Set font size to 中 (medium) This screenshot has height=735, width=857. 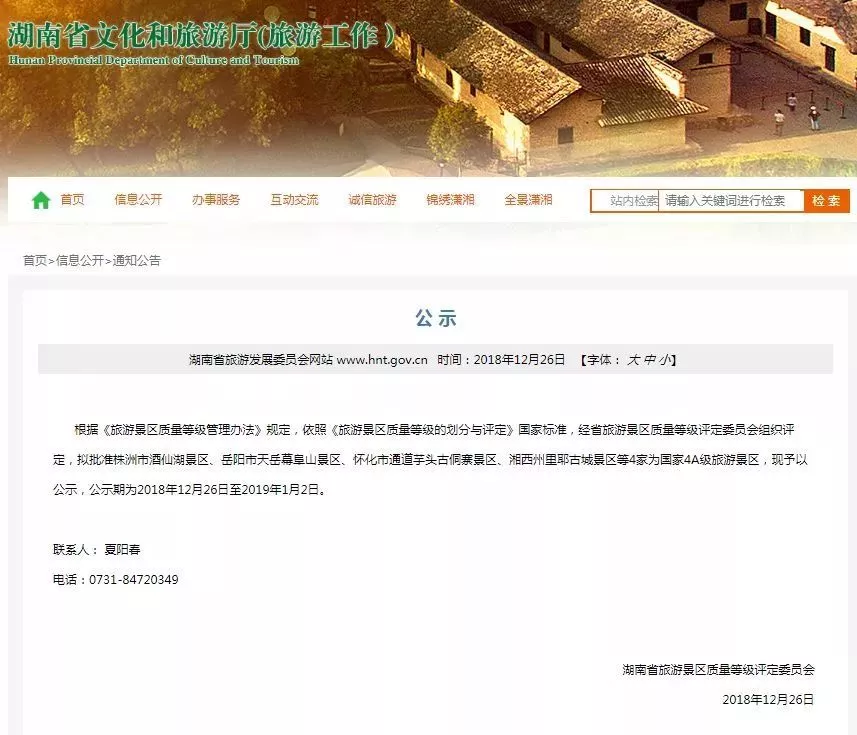pos(649,359)
